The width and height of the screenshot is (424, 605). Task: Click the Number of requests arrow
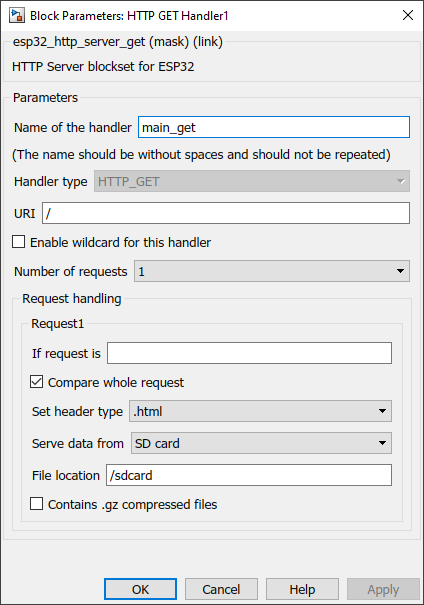(400, 271)
